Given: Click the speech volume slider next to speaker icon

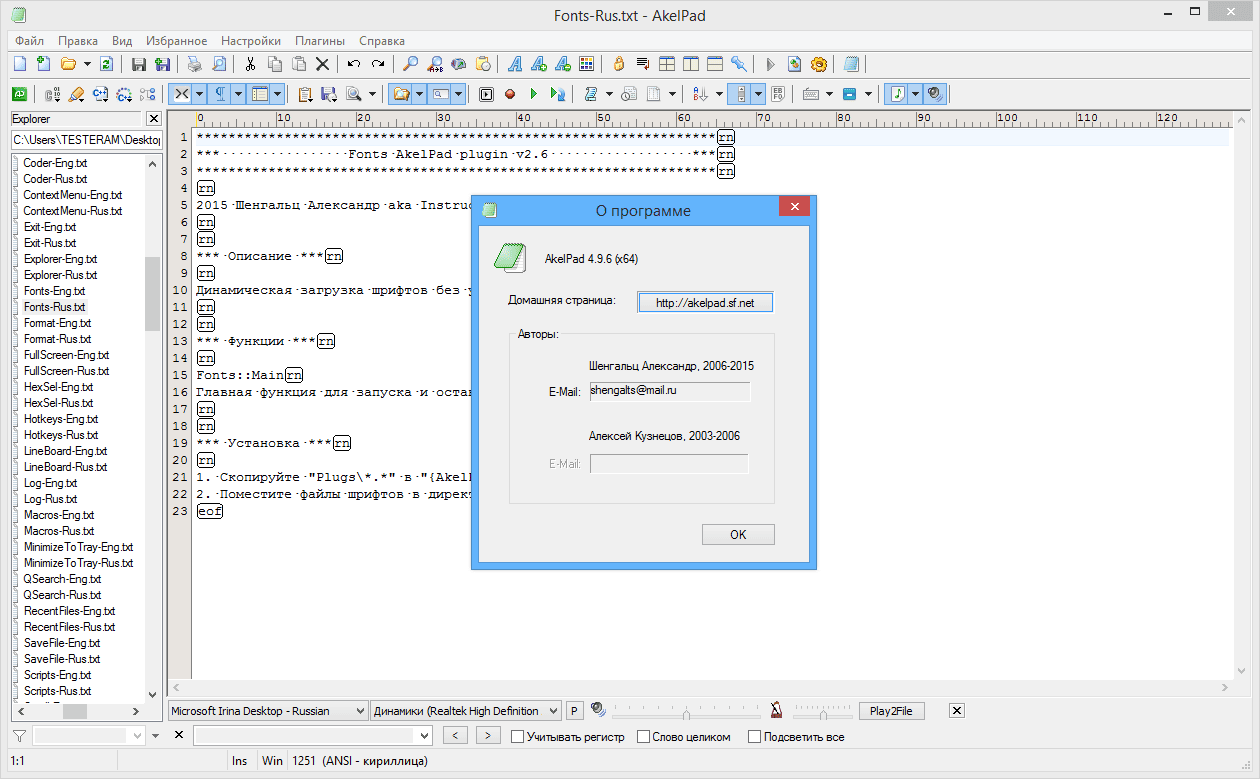Looking at the screenshot, I should [x=685, y=712].
